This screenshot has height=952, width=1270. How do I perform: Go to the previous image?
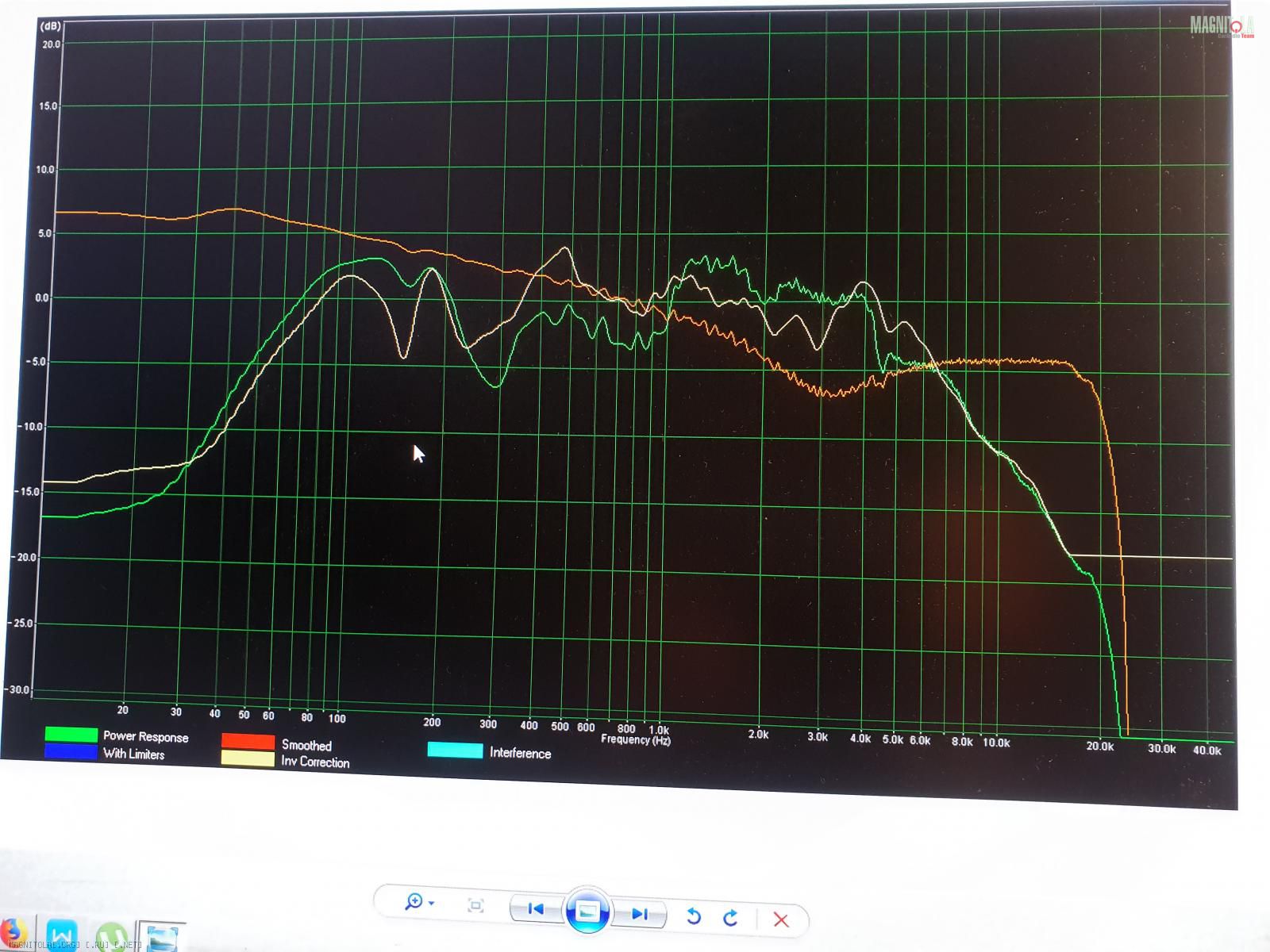[536, 909]
